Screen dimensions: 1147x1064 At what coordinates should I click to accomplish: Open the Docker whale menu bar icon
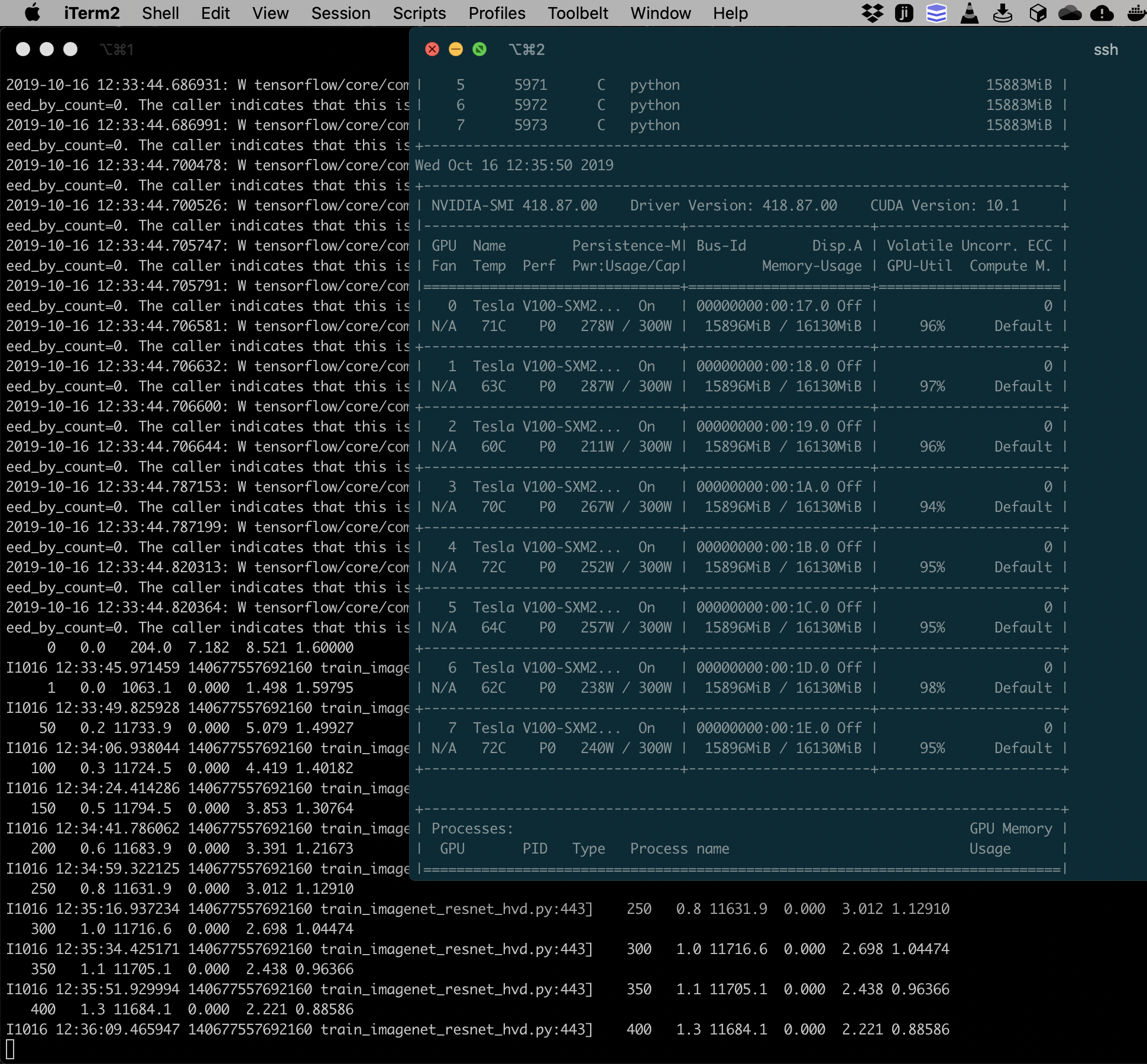(1136, 13)
